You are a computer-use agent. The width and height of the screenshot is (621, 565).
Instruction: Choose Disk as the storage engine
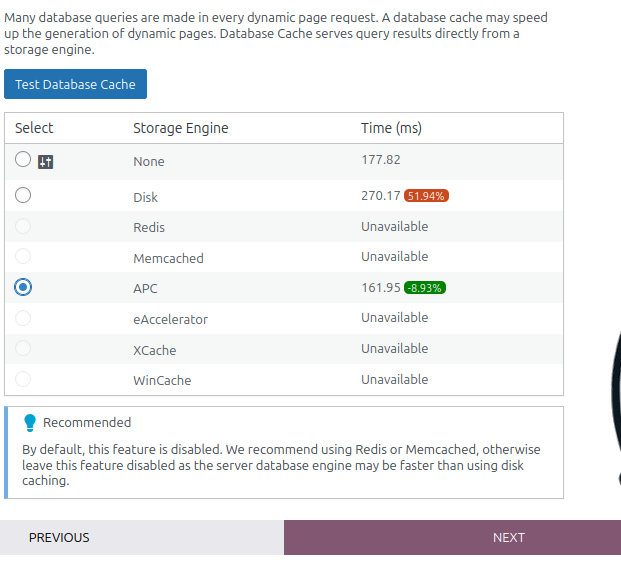click(x=23, y=195)
